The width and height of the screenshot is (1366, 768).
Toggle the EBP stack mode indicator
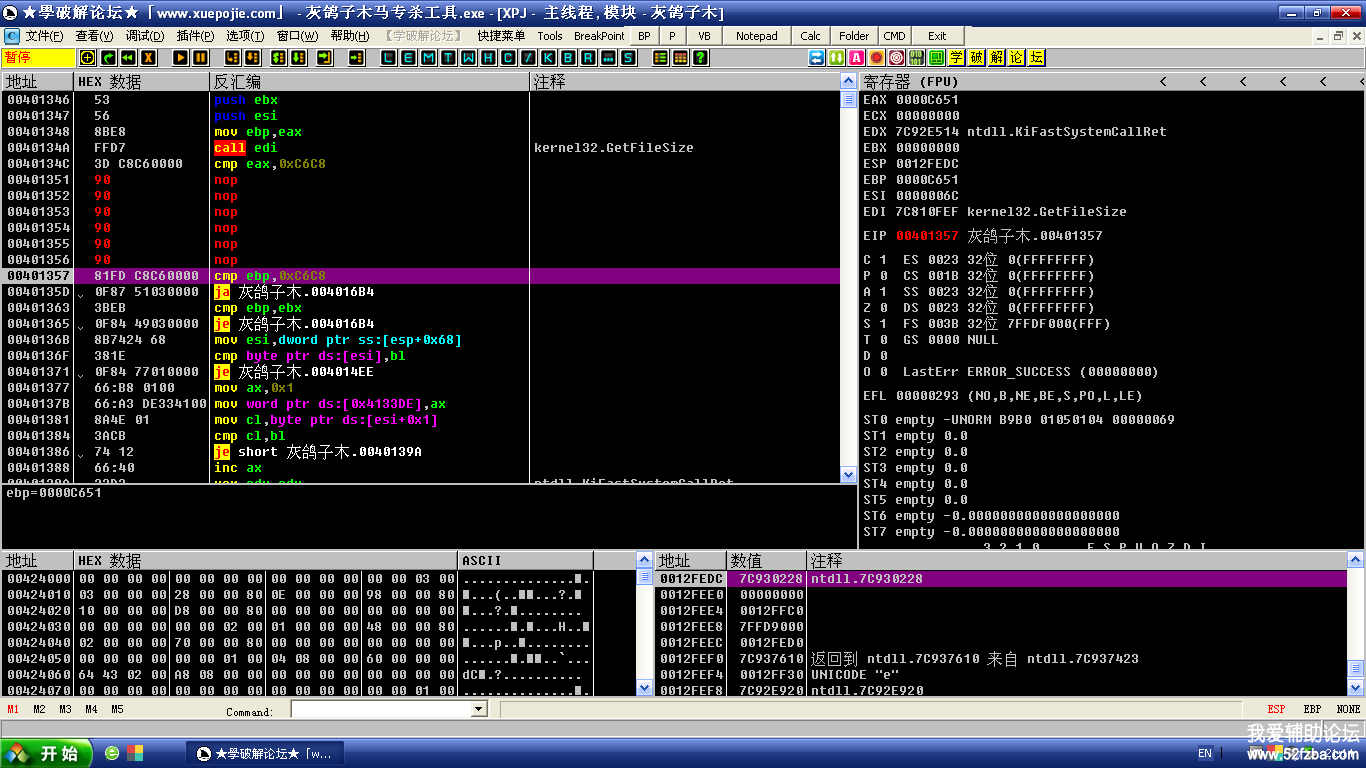click(x=1312, y=709)
